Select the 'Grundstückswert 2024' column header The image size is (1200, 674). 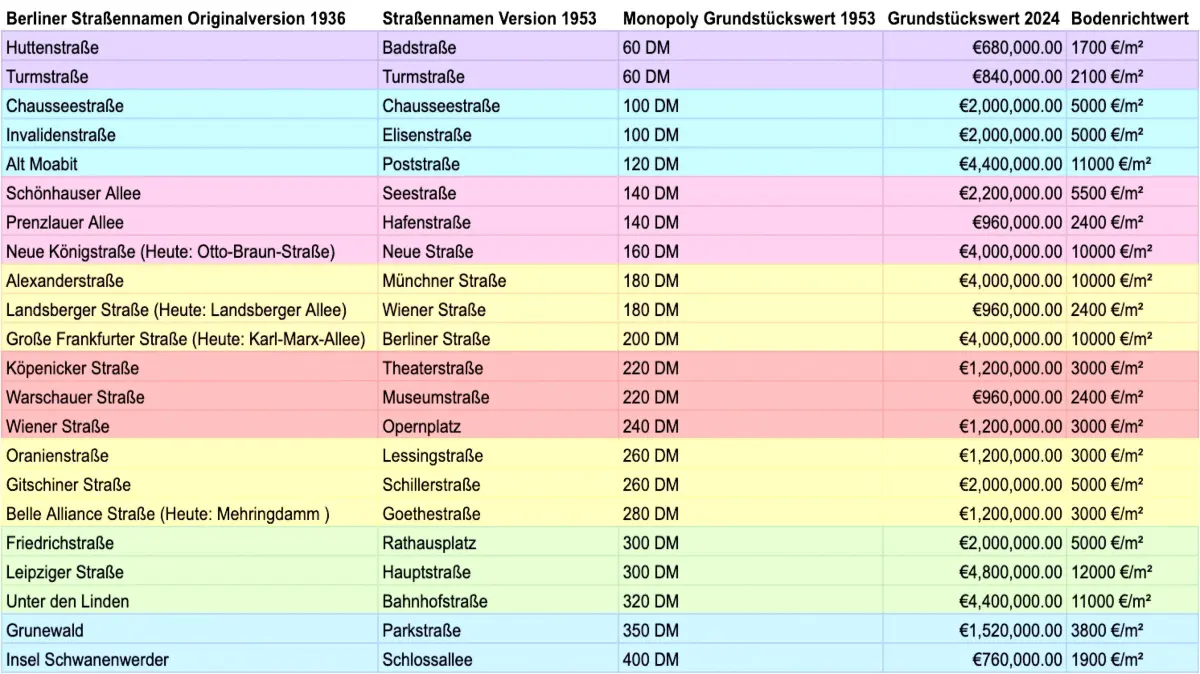coord(973,19)
